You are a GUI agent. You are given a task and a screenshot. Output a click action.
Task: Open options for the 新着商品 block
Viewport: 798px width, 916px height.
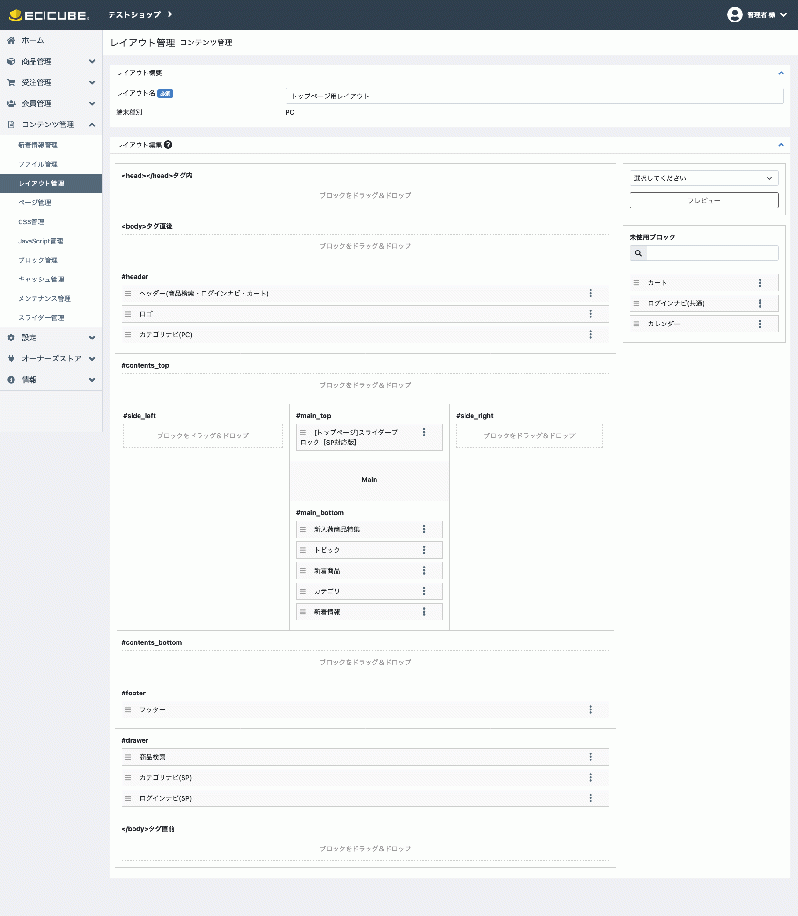tap(424, 571)
